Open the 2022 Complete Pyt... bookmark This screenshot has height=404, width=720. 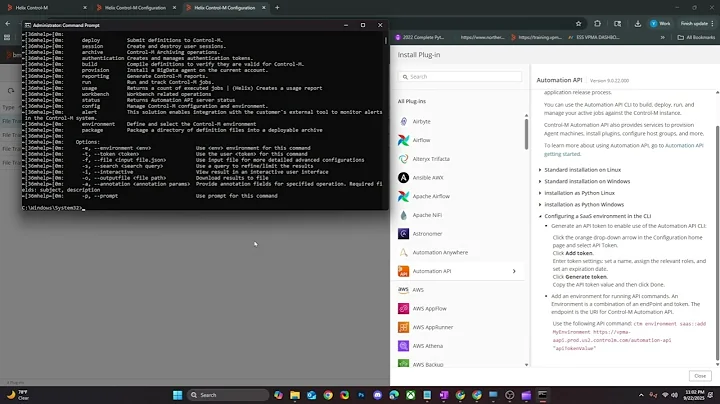tap(420, 37)
